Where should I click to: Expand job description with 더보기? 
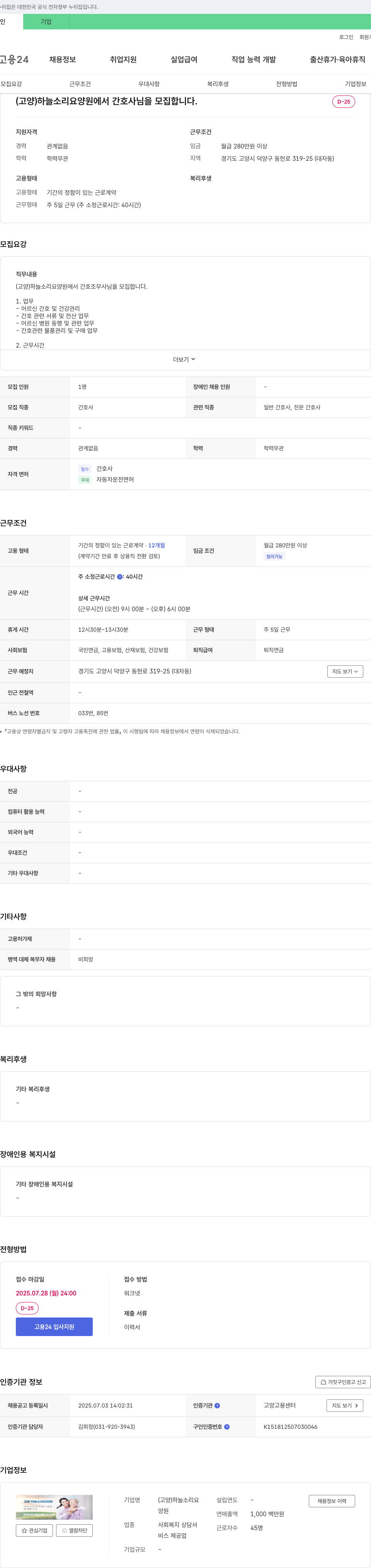pyautogui.click(x=184, y=360)
